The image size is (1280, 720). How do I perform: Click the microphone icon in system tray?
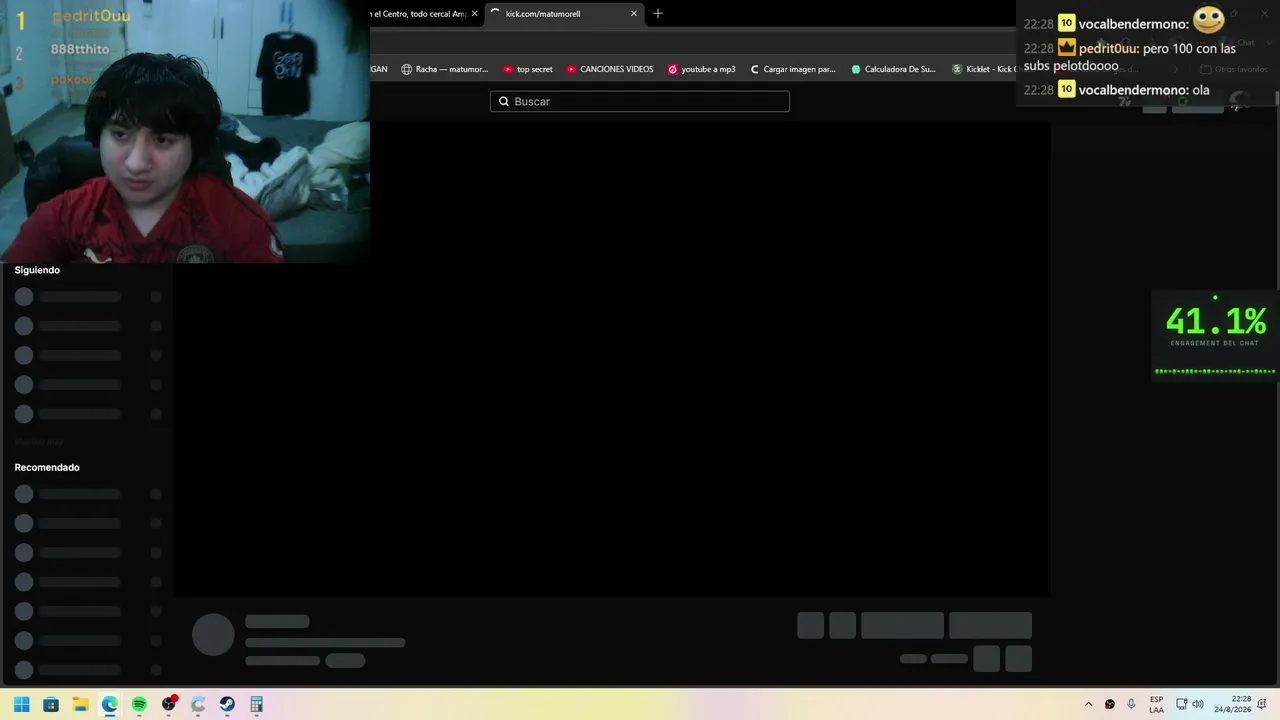pyautogui.click(x=1131, y=704)
